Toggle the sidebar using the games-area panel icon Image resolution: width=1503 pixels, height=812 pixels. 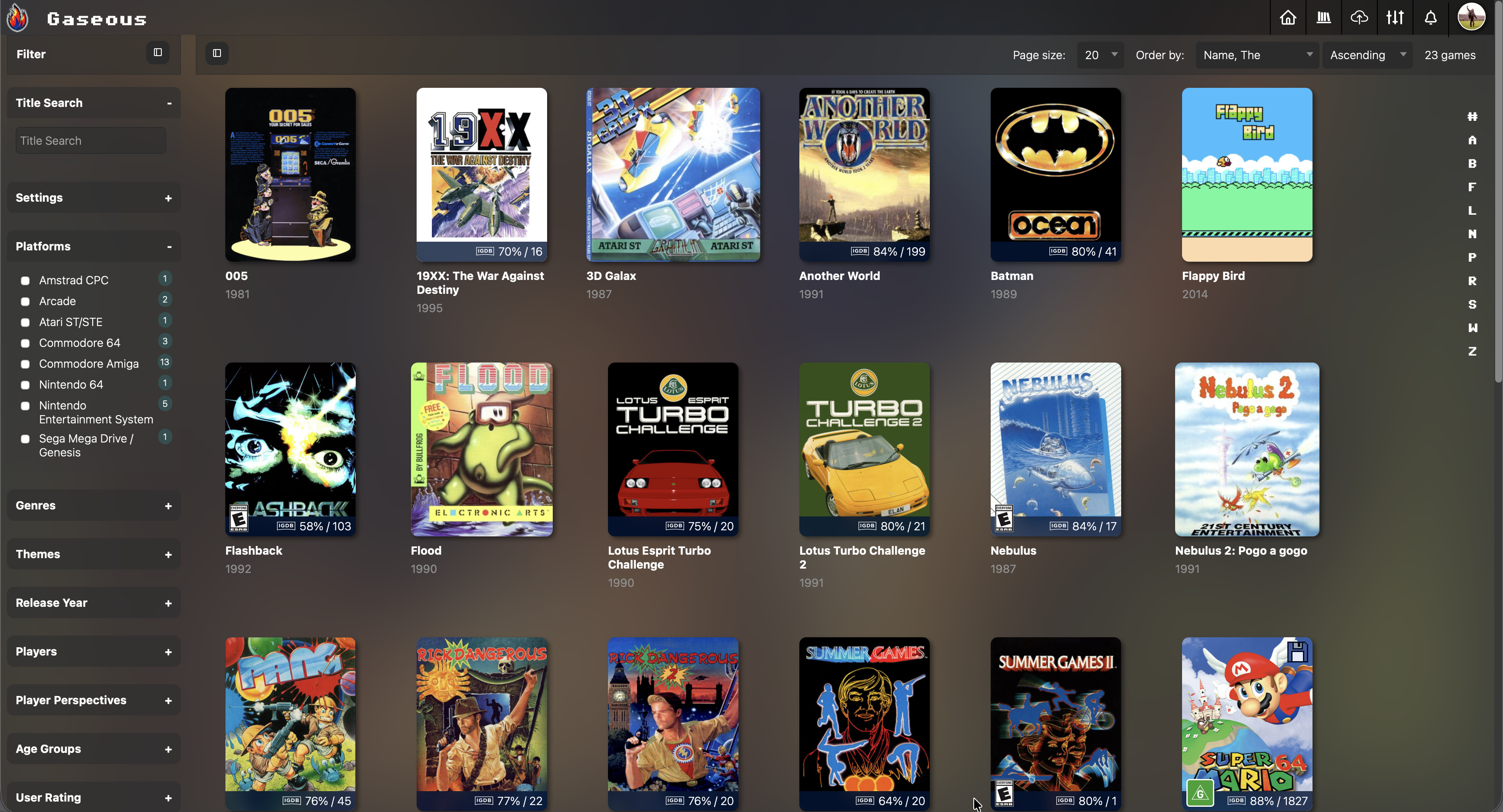pos(217,53)
